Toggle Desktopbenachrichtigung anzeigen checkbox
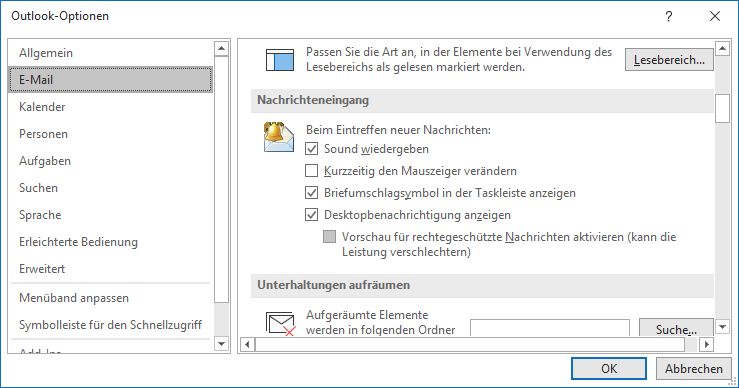 tap(312, 215)
